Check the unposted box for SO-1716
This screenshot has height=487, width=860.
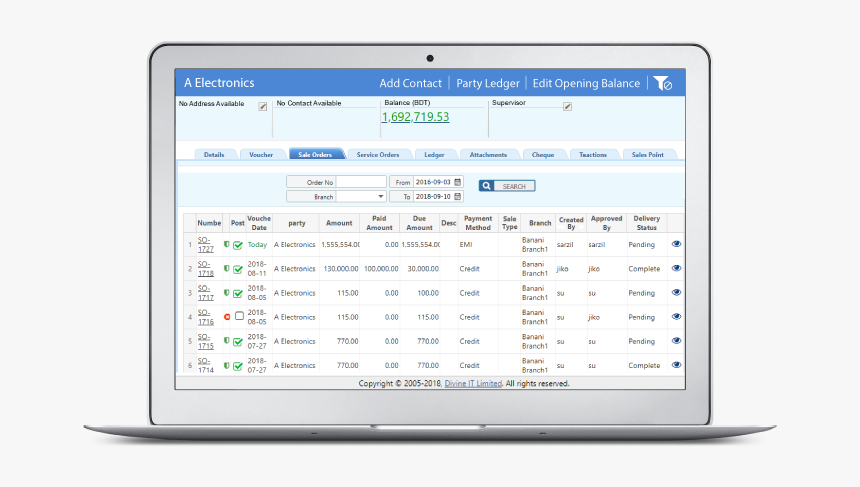pyautogui.click(x=239, y=316)
